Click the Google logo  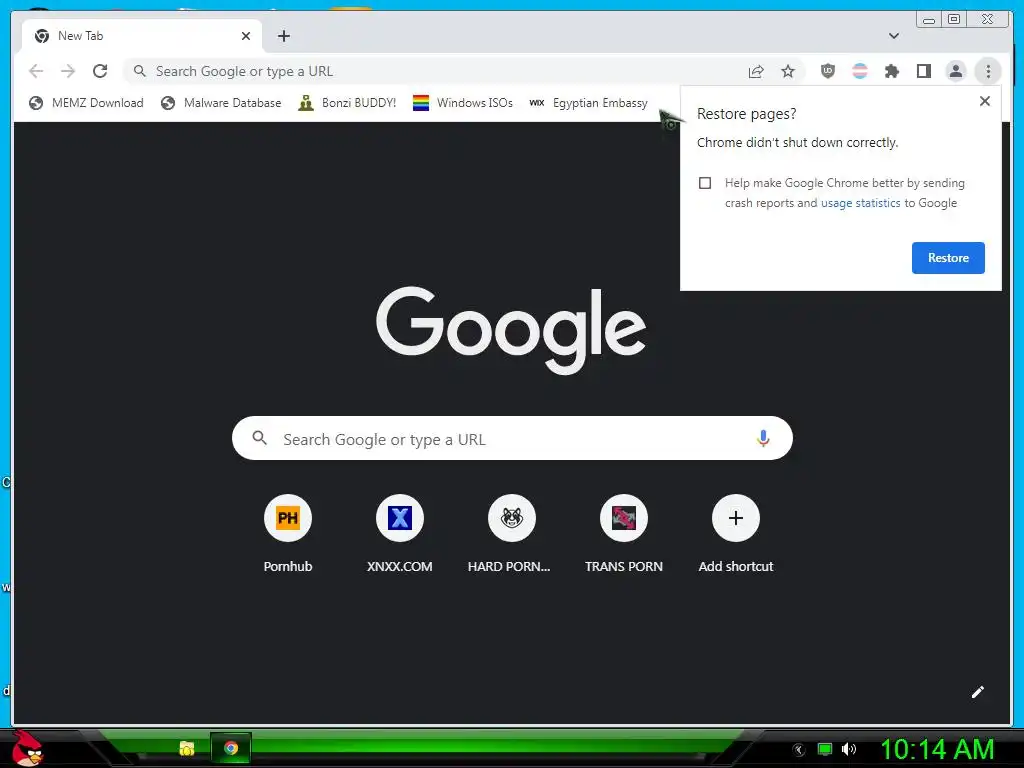(511, 330)
